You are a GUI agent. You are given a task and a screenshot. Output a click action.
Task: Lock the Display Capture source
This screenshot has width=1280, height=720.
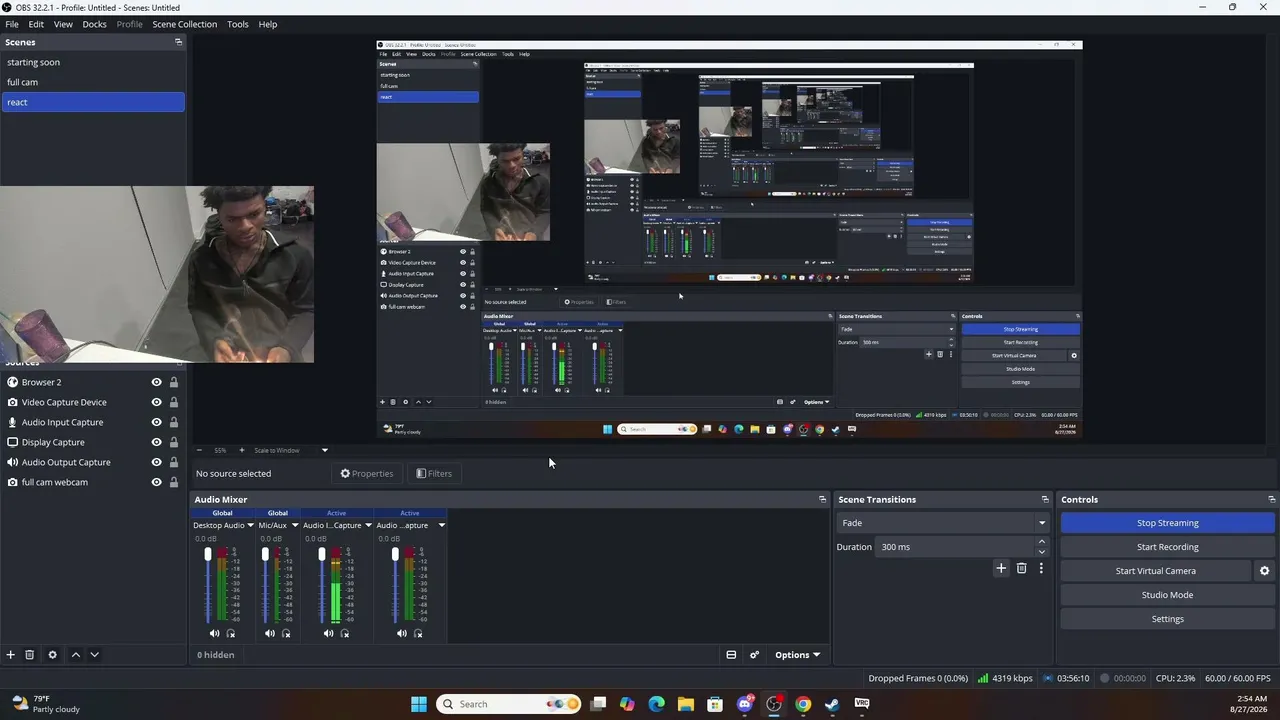tap(174, 442)
